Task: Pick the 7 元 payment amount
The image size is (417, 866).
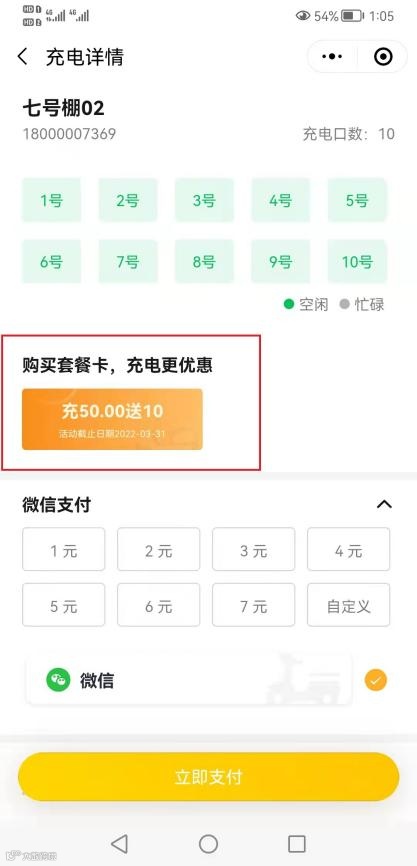Action: pyautogui.click(x=254, y=605)
